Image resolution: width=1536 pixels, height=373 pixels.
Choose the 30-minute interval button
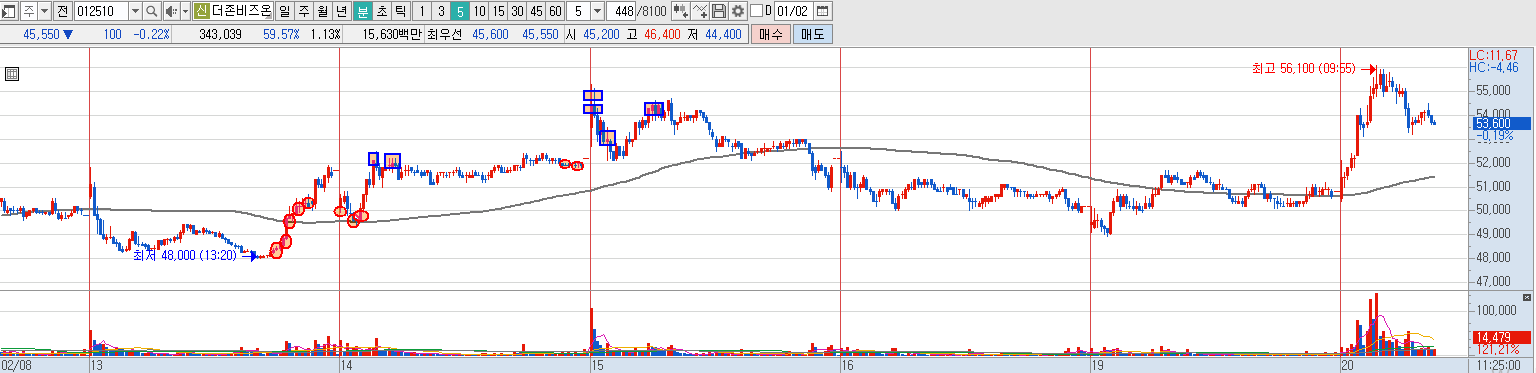(x=517, y=11)
